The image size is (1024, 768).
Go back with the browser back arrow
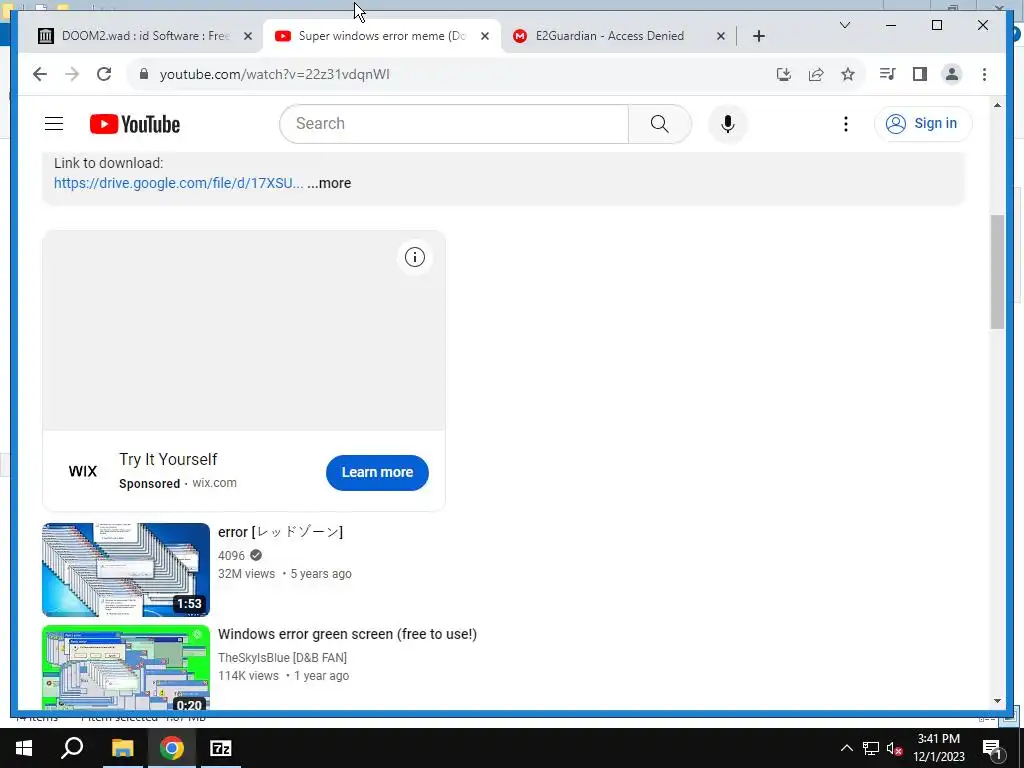click(x=40, y=74)
